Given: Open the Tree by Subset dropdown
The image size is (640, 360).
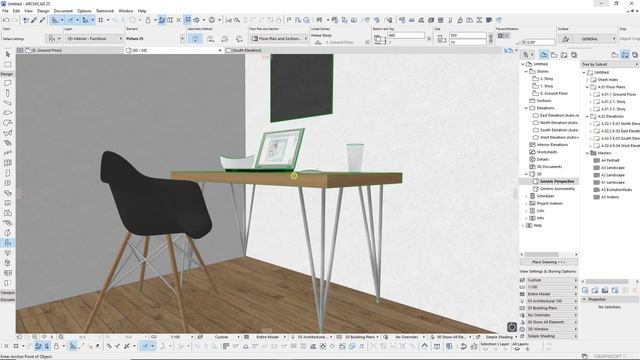Looking at the screenshot, I should click(609, 64).
